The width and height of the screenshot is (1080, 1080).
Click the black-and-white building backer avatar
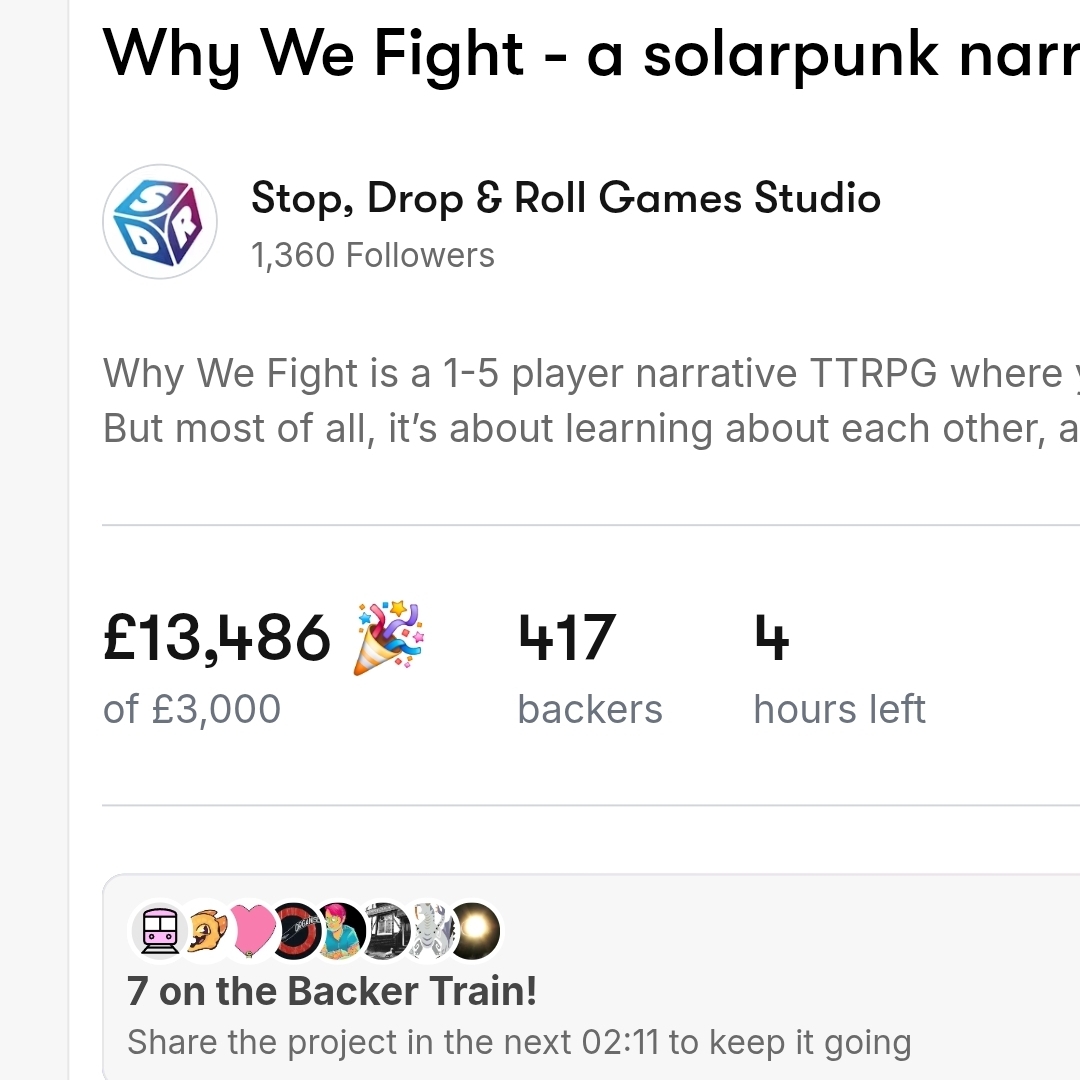pyautogui.click(x=386, y=930)
